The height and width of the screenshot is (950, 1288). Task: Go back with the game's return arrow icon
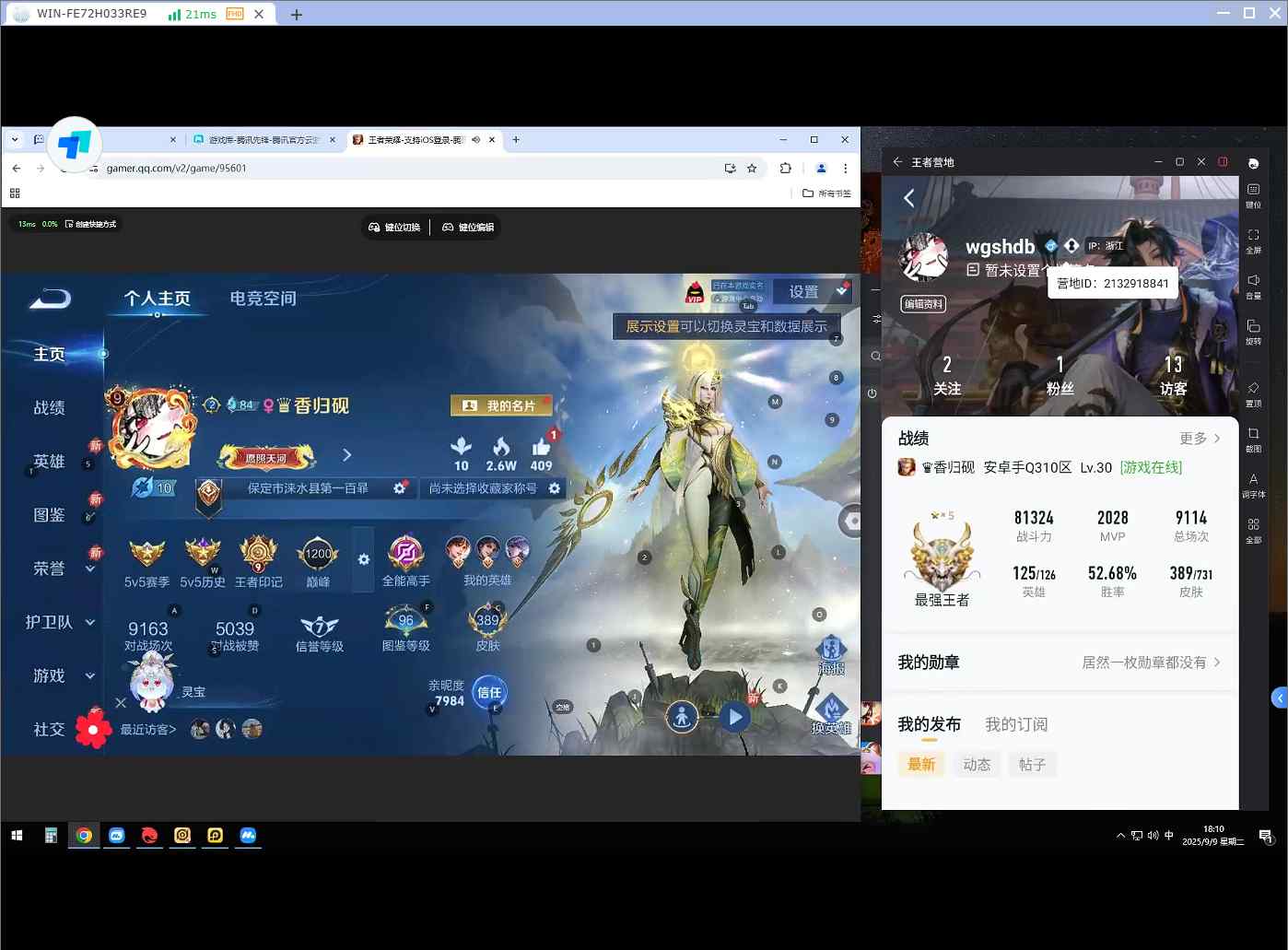coord(50,299)
